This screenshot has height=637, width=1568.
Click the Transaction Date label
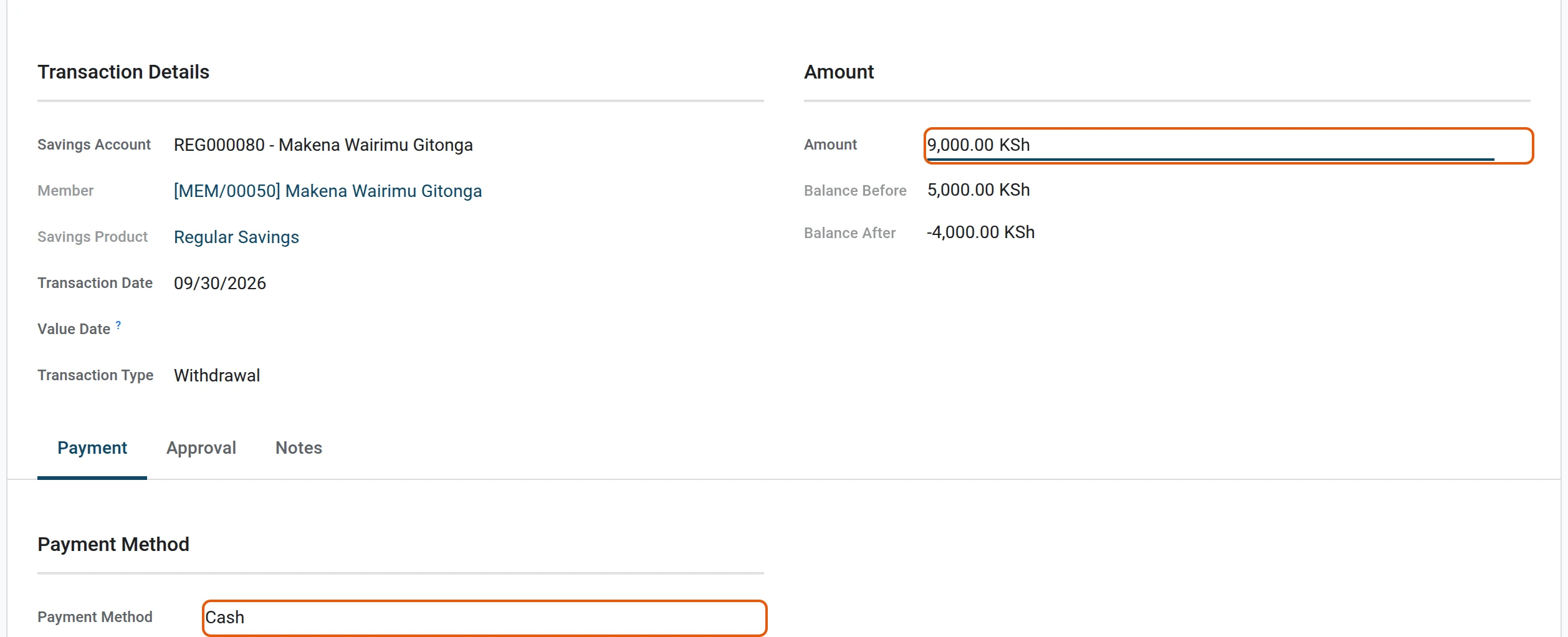(x=95, y=283)
